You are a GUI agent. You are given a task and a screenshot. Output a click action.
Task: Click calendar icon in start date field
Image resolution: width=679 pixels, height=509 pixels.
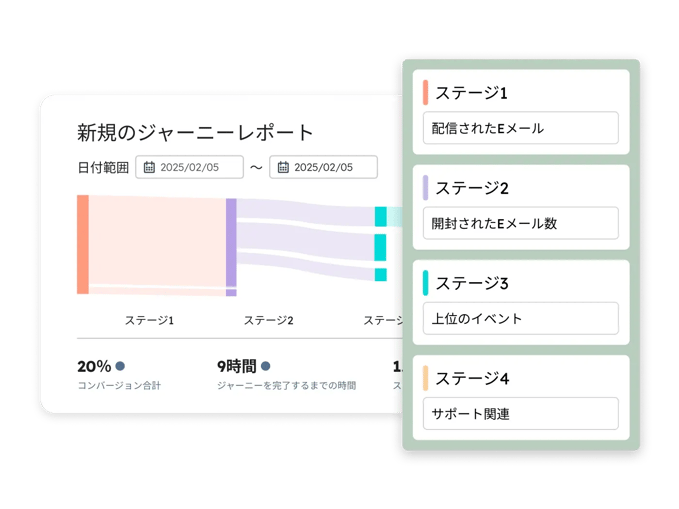pos(149,168)
